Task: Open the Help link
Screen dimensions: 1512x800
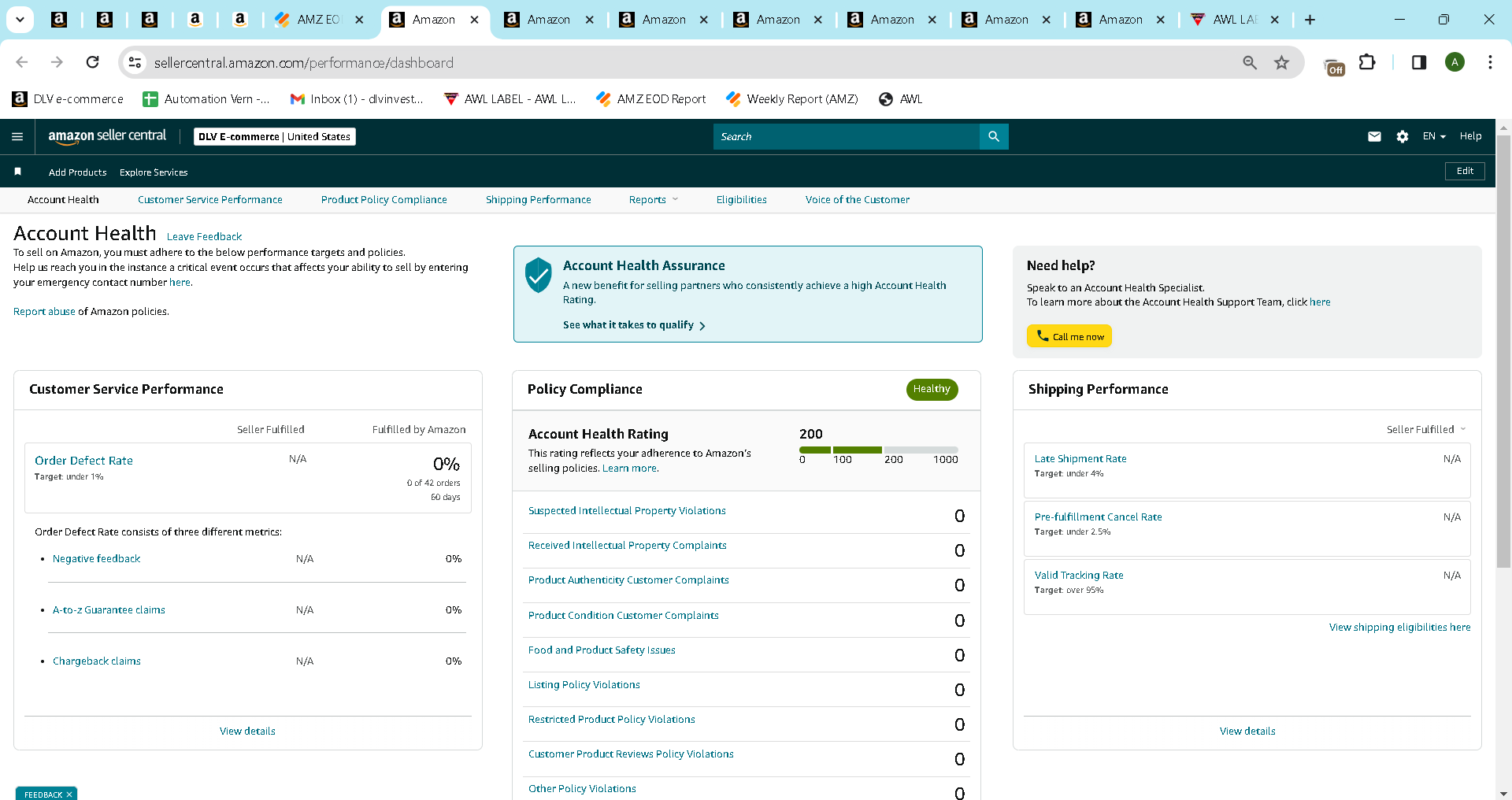Action: pos(1470,136)
